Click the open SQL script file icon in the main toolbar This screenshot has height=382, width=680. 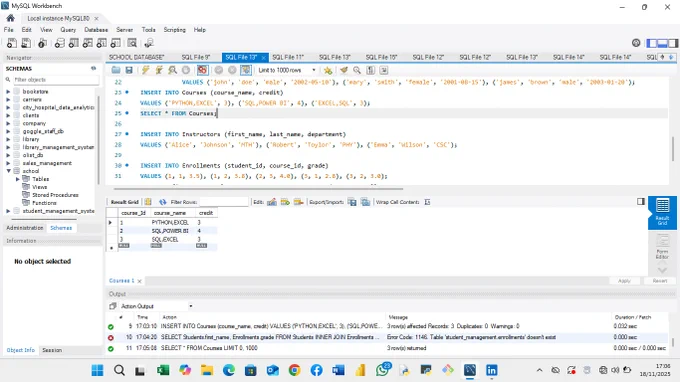click(26, 43)
